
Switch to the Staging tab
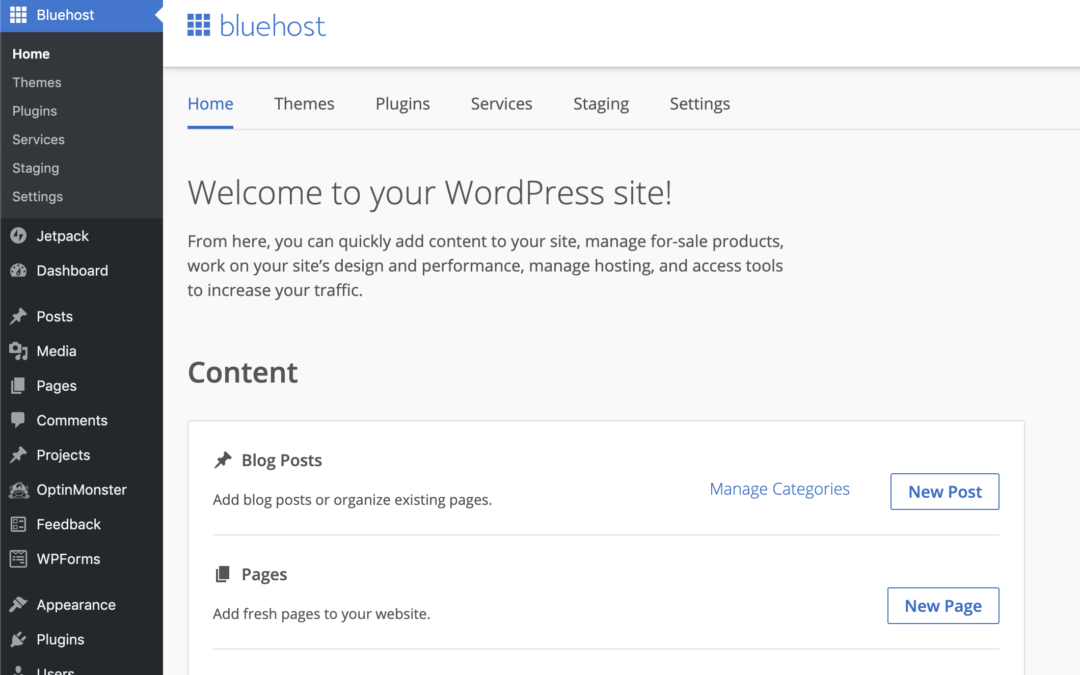coord(601,103)
